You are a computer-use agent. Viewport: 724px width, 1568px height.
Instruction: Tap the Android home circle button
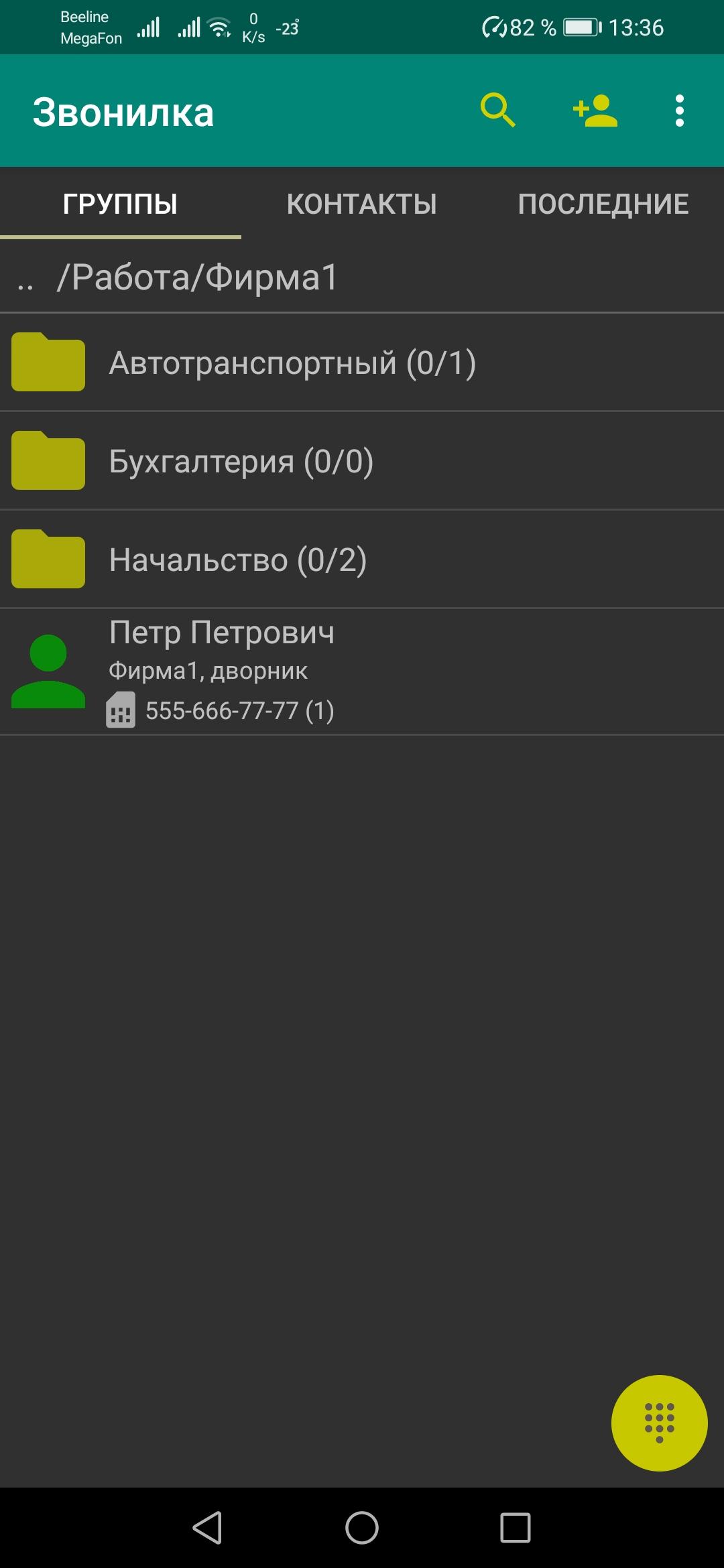click(x=362, y=1528)
